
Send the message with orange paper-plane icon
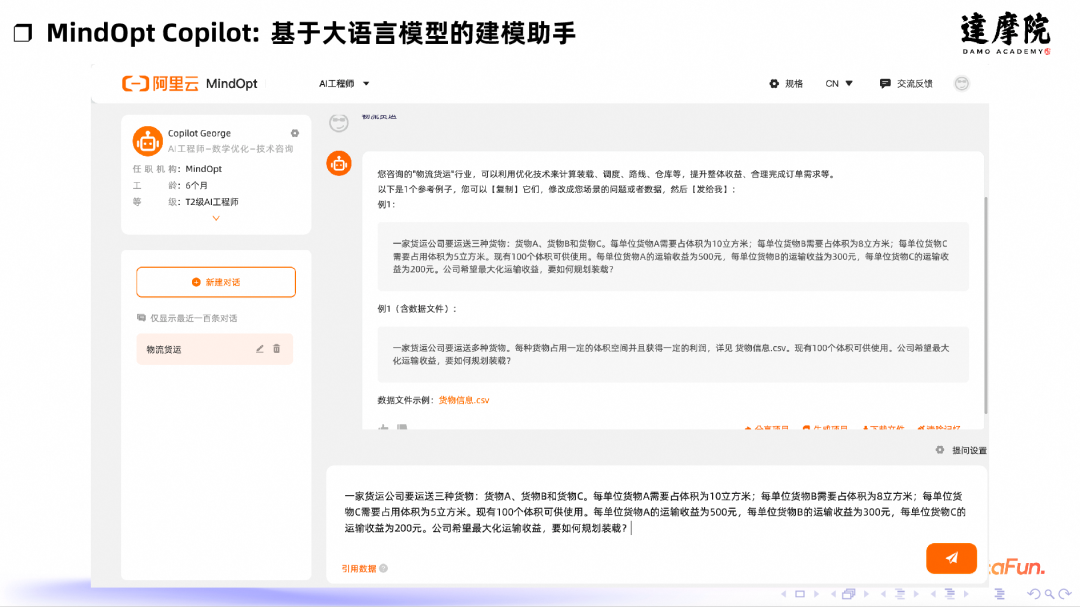coord(951,558)
